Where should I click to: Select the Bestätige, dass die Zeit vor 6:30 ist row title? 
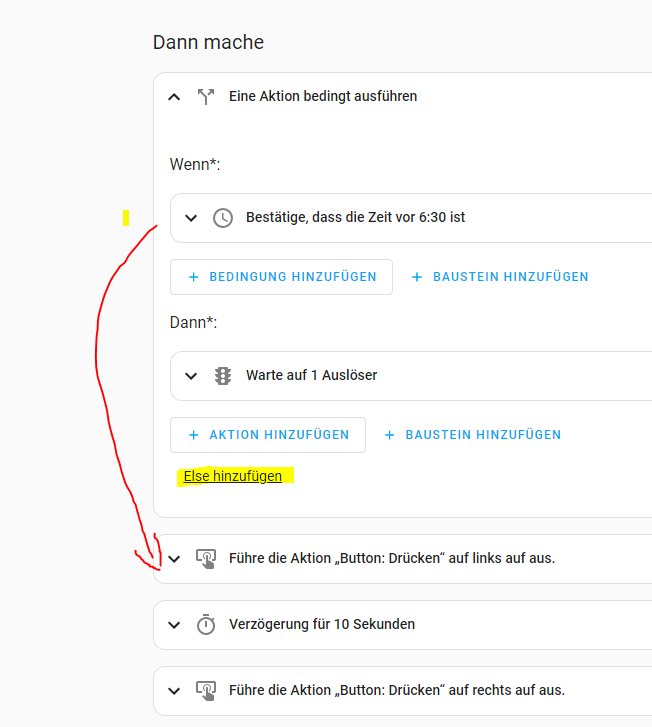[x=355, y=217]
